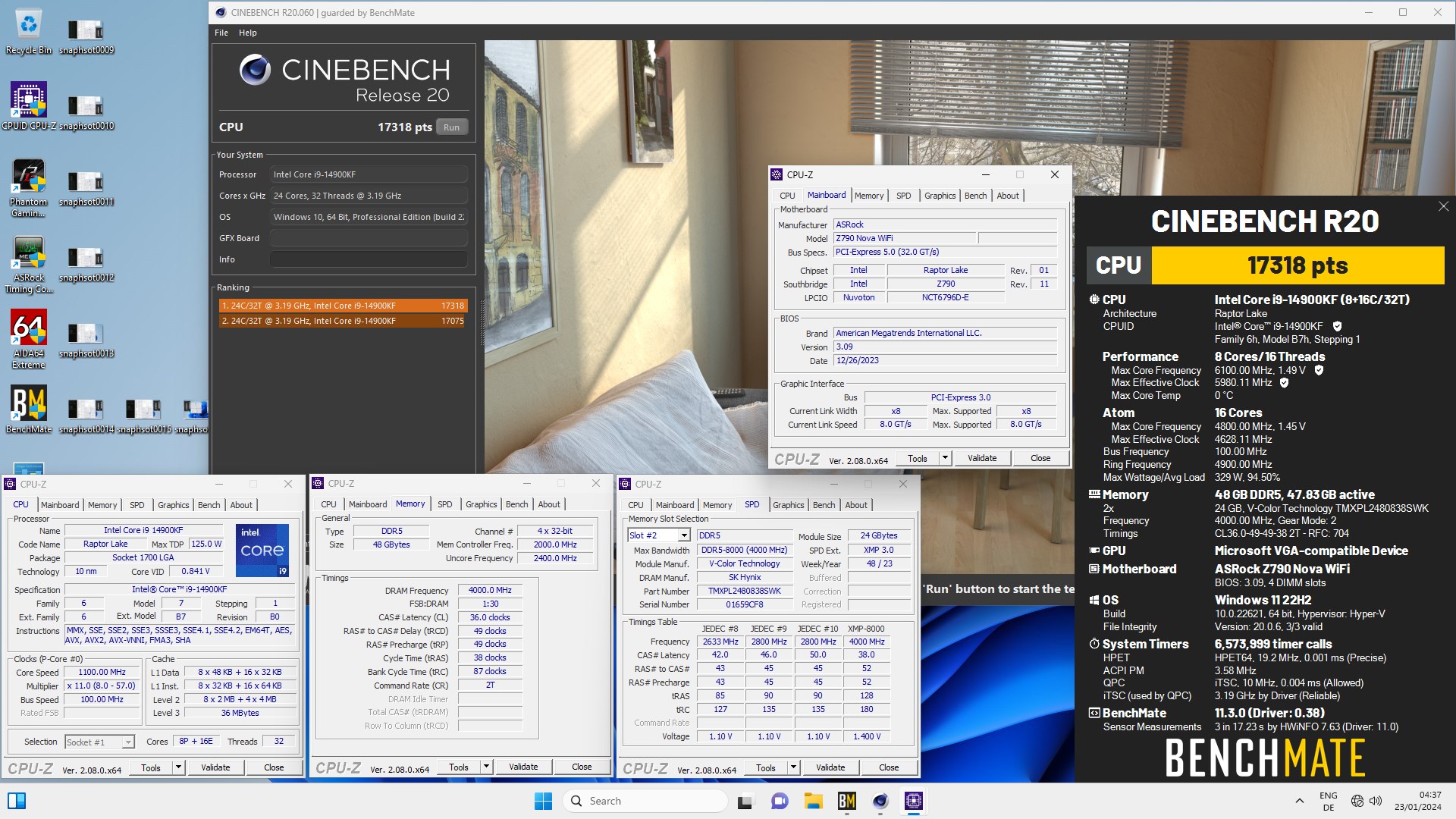Select the snaphsot0015 file on the desktop
This screenshot has width=1456, height=819.
[144, 416]
